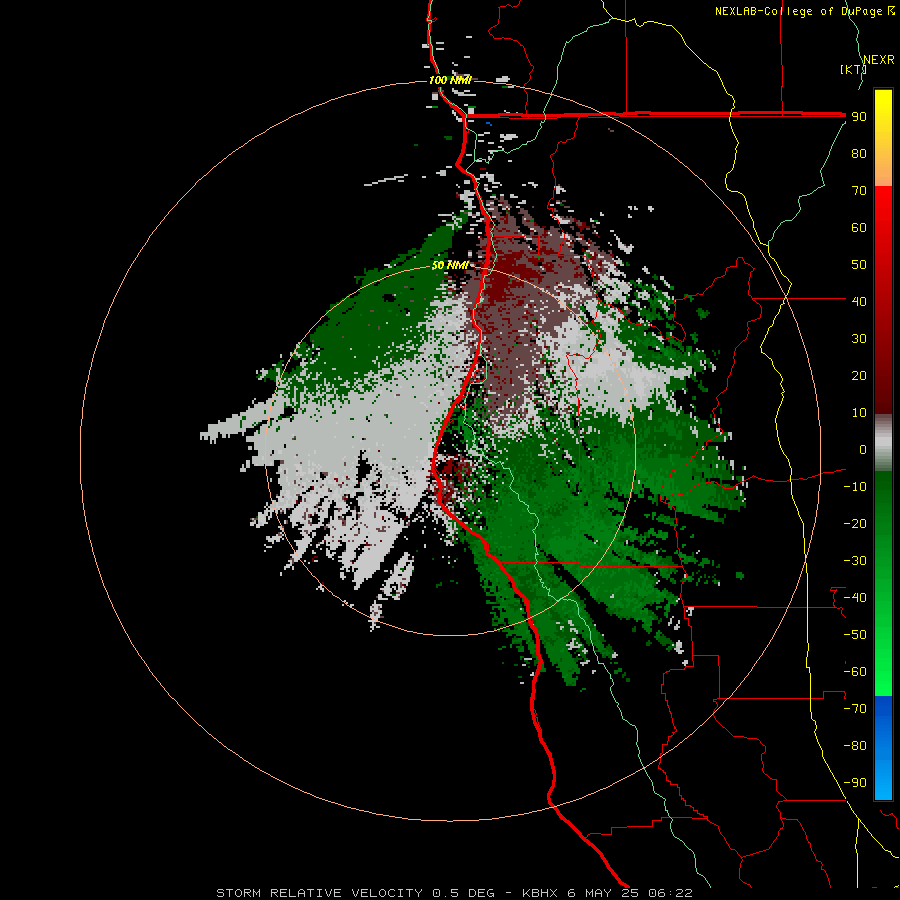
Task: Select the 40 value on velocity scale
Action: 859,302
